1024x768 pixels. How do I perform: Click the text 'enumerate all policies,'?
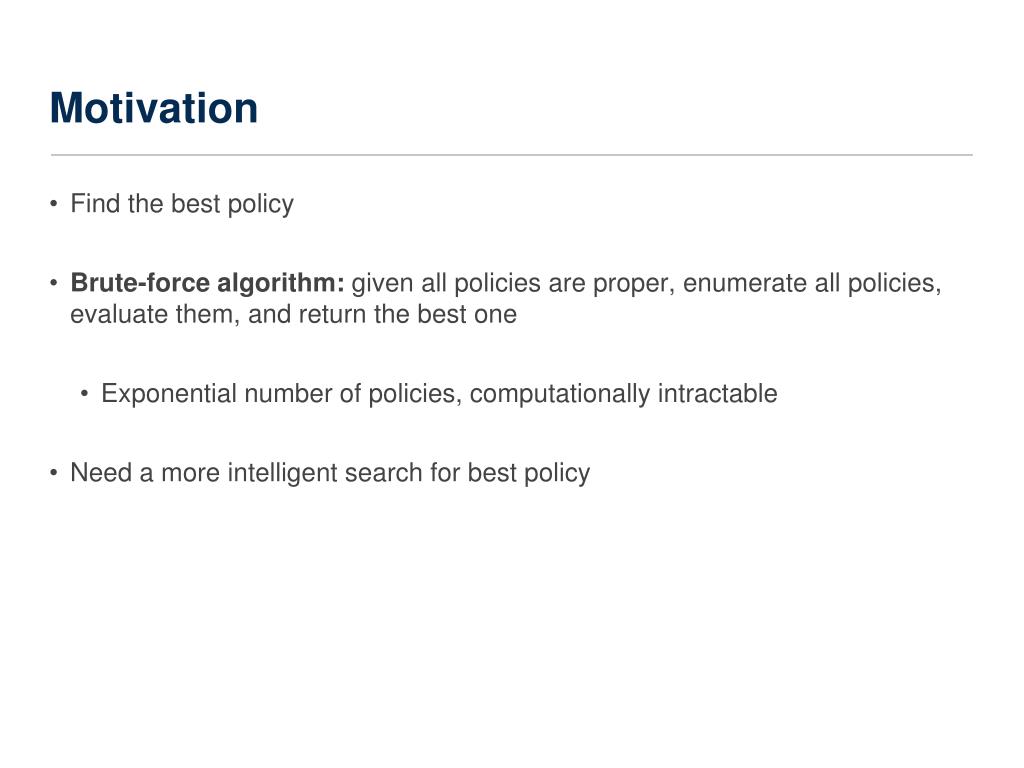(x=812, y=283)
